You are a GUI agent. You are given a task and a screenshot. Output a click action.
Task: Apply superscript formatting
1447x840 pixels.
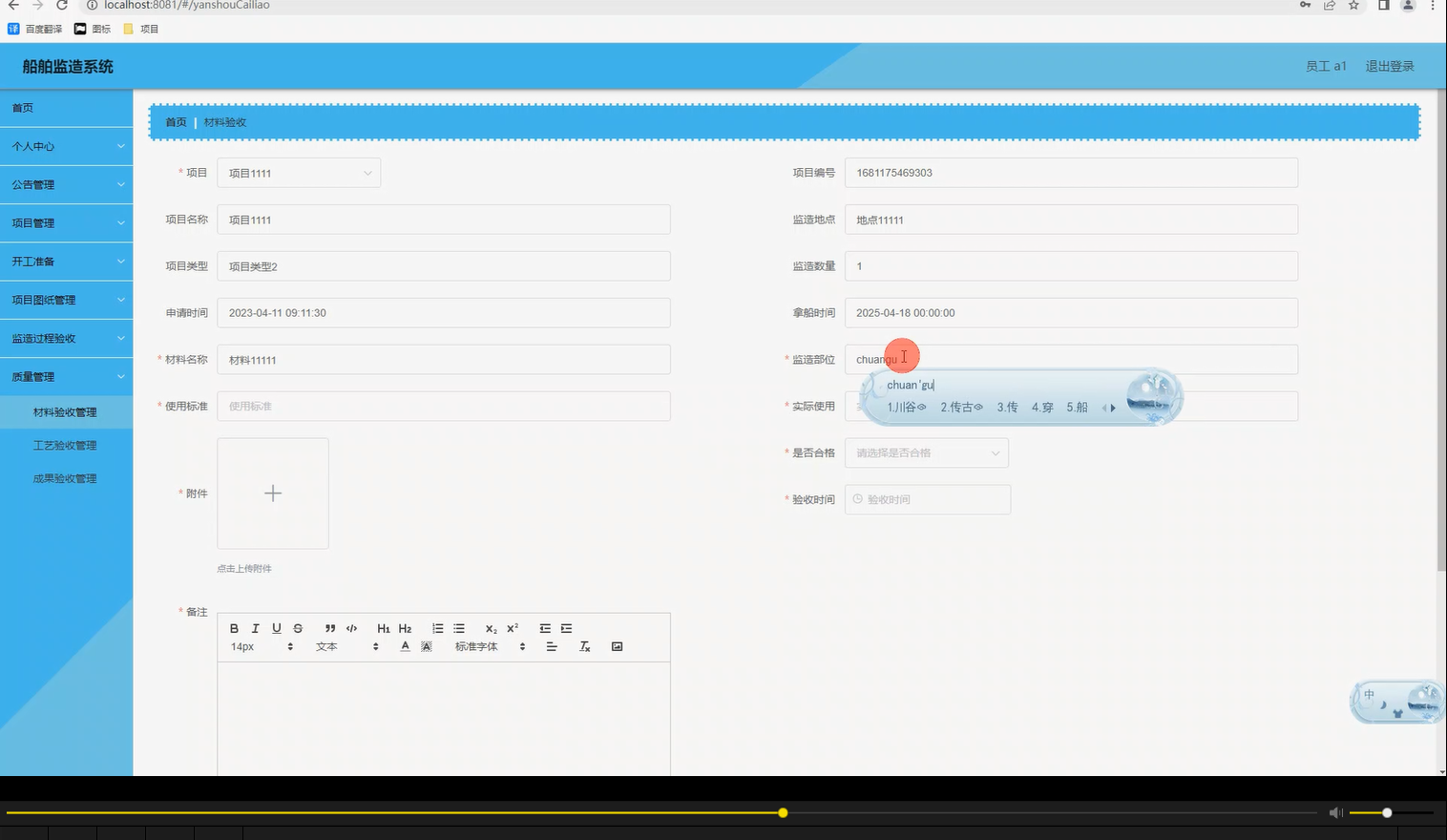(x=513, y=628)
